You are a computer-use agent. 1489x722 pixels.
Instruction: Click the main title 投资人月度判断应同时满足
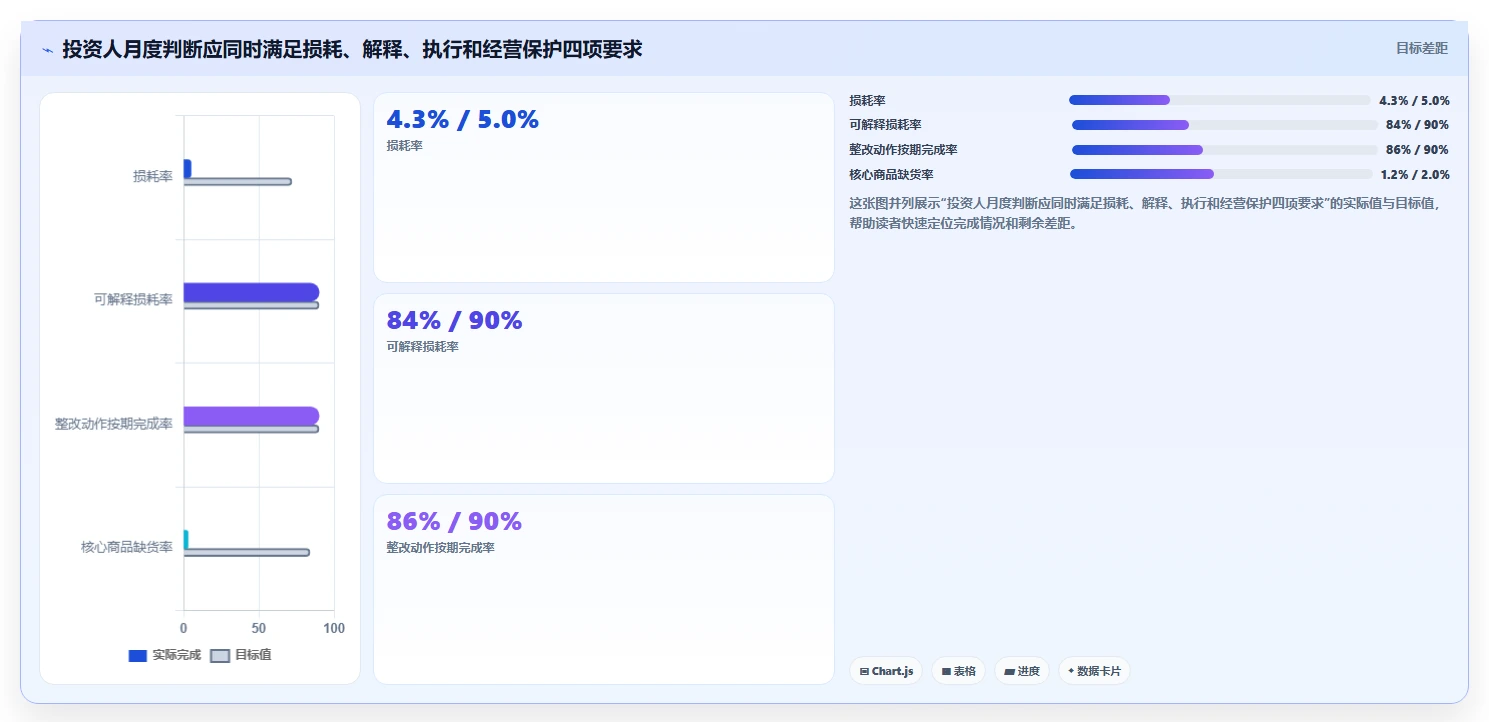(x=352, y=49)
